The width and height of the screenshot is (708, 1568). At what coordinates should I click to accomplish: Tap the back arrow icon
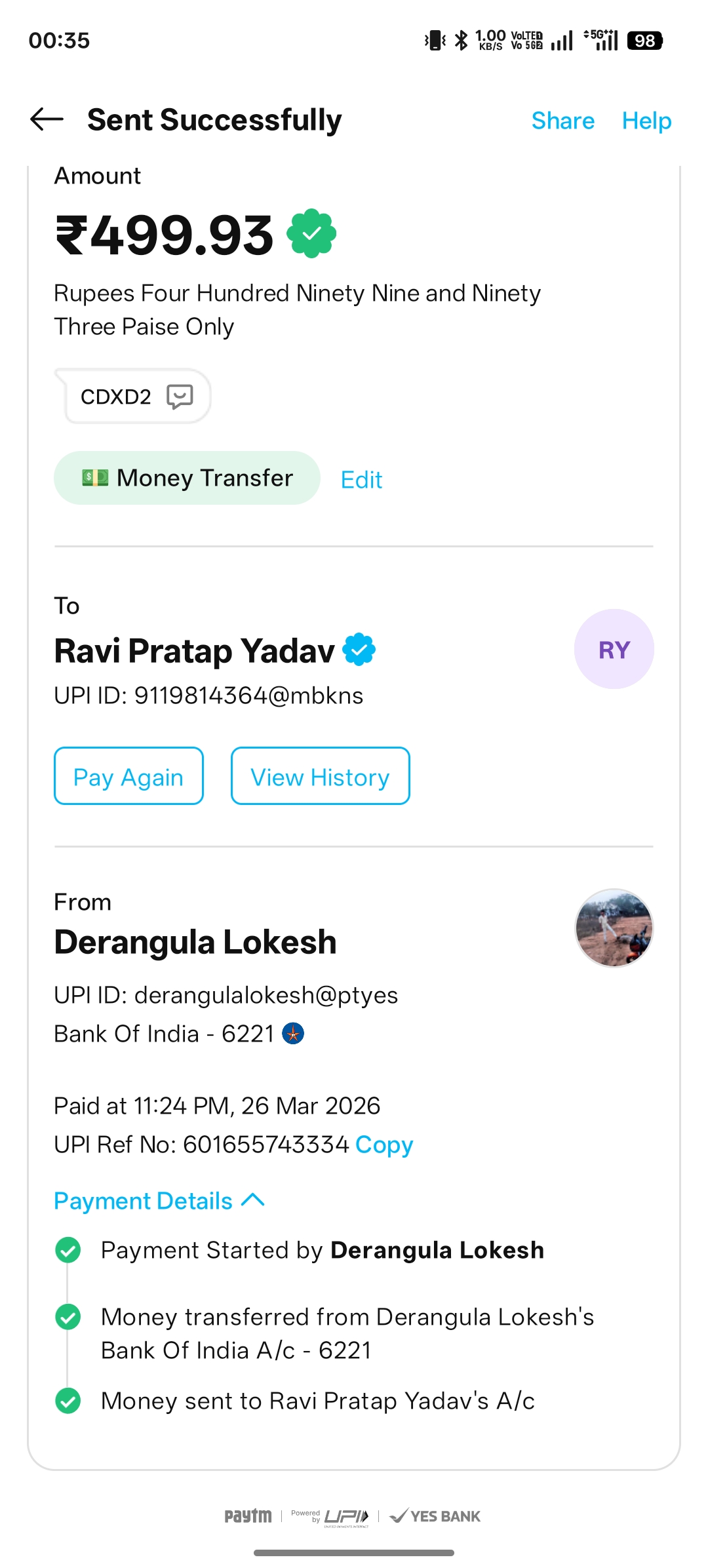click(x=47, y=119)
